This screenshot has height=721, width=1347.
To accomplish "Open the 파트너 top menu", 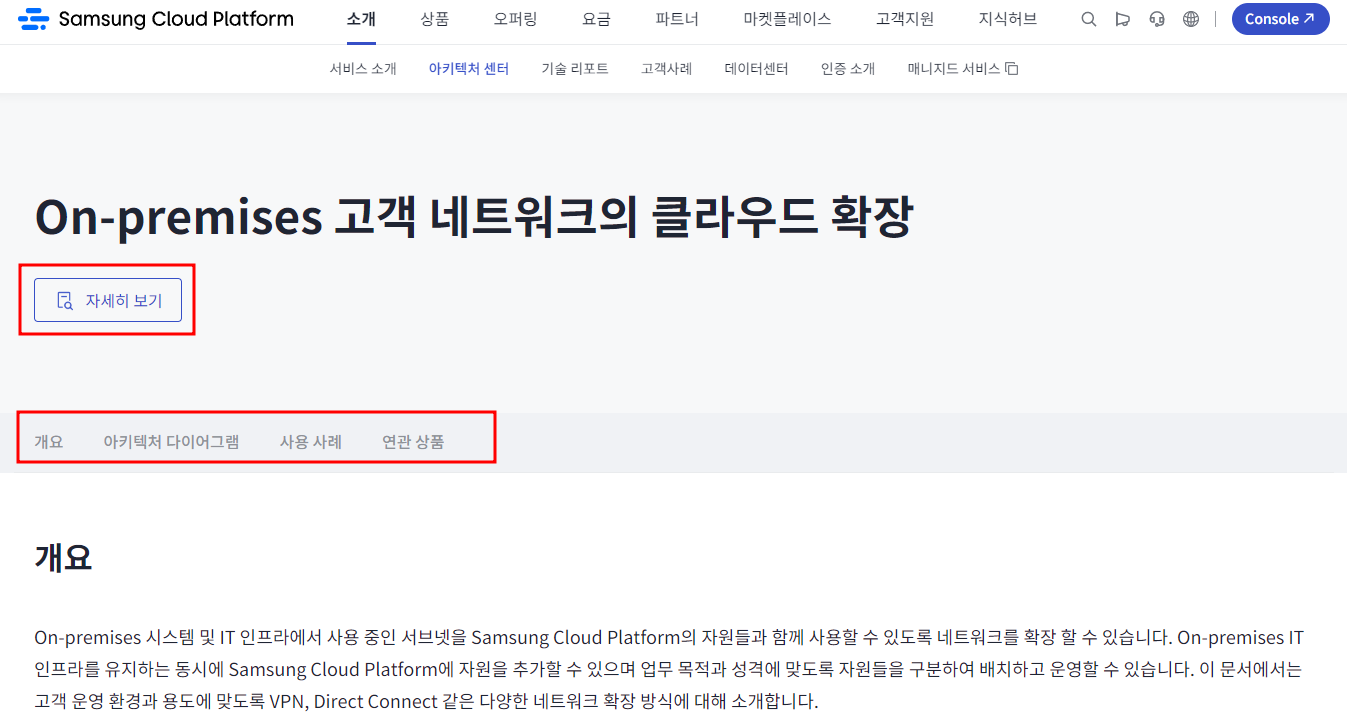I will 677,19.
